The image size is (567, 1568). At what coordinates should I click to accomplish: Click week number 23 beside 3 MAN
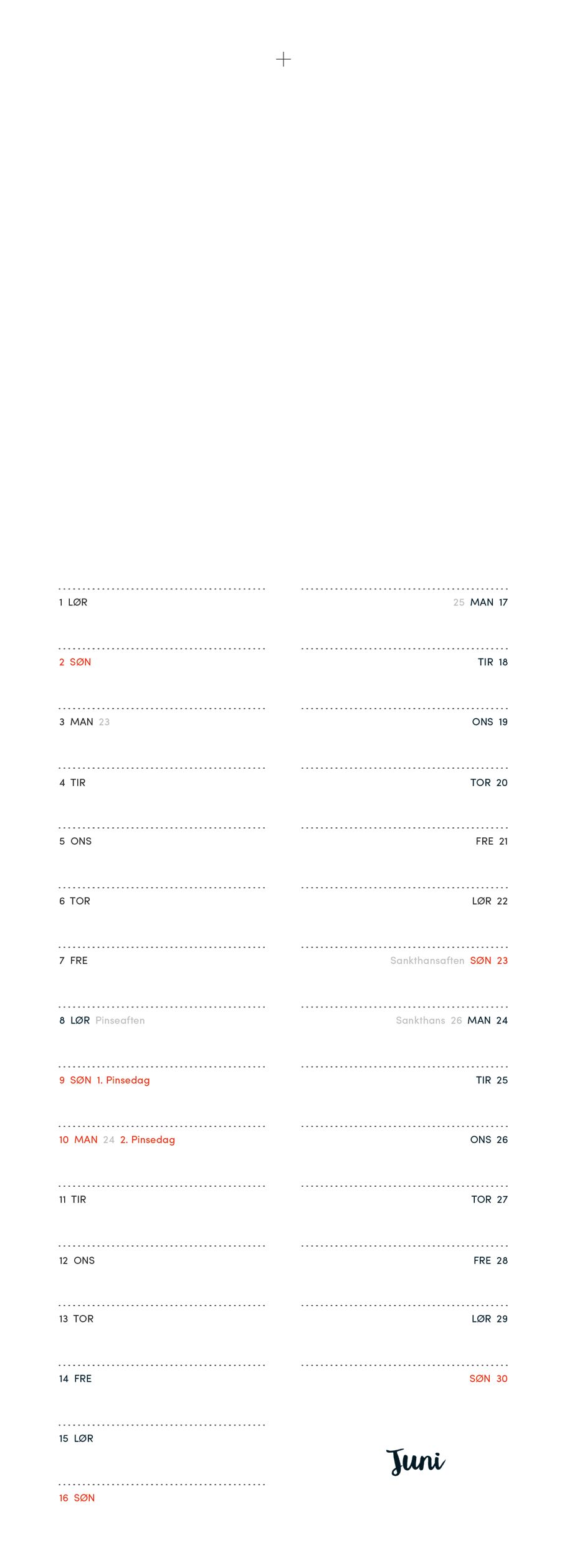(x=104, y=722)
